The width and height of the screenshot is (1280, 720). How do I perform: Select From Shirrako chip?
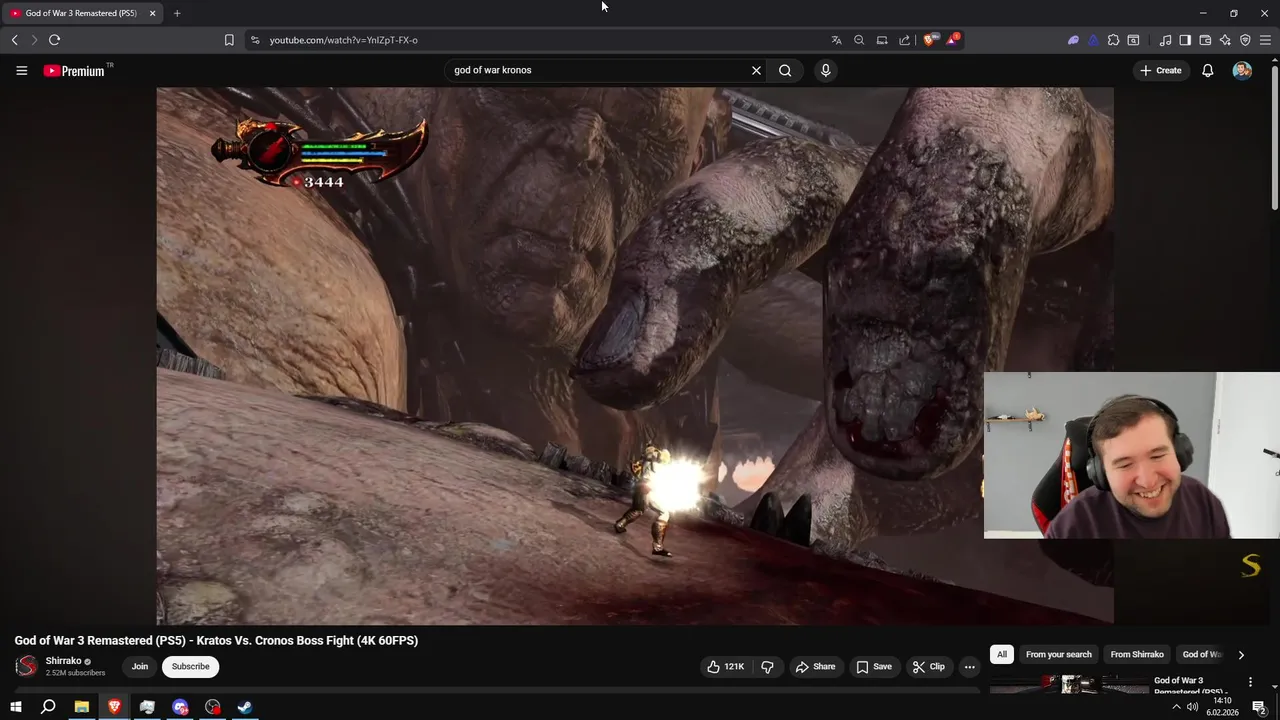pyautogui.click(x=1137, y=654)
